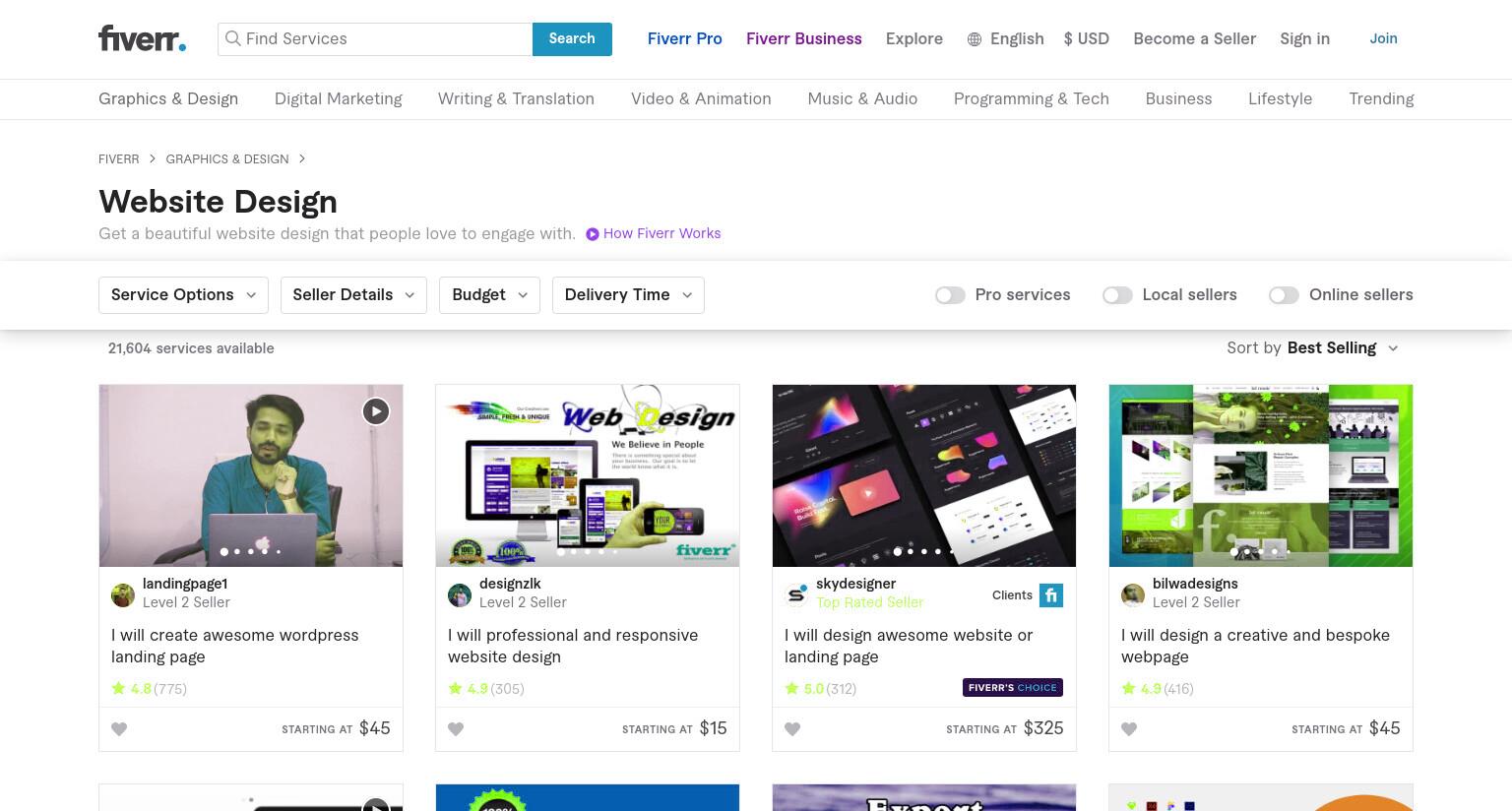The height and width of the screenshot is (811, 1512).
Task: Open 'I will create awesome wordpress landing page'
Action: tap(235, 646)
